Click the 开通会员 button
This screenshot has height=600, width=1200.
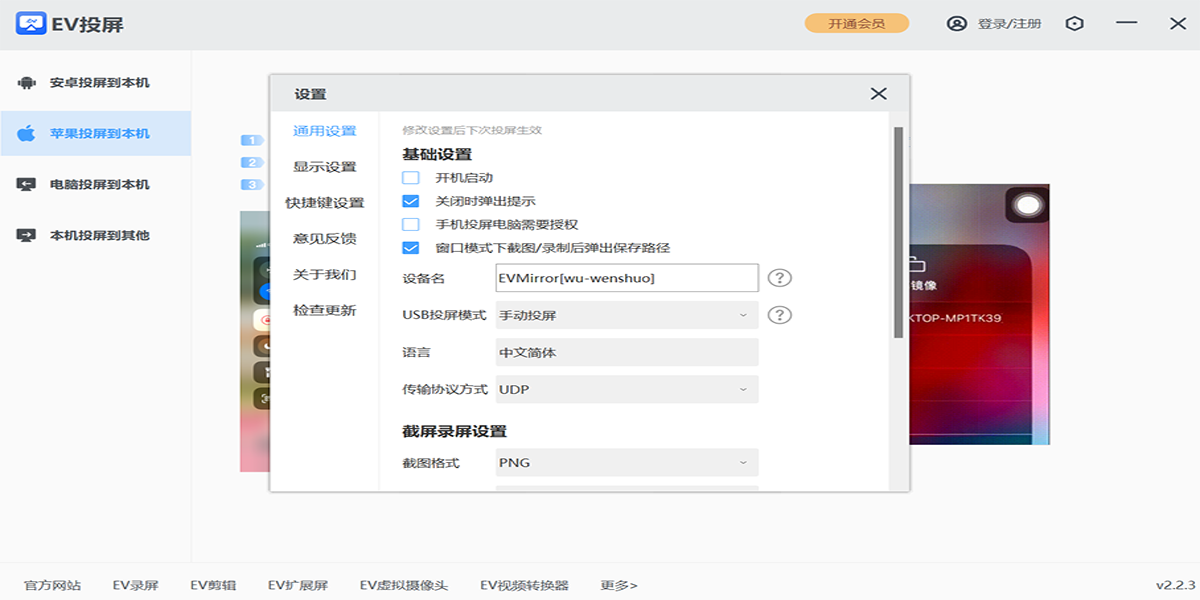[x=856, y=23]
